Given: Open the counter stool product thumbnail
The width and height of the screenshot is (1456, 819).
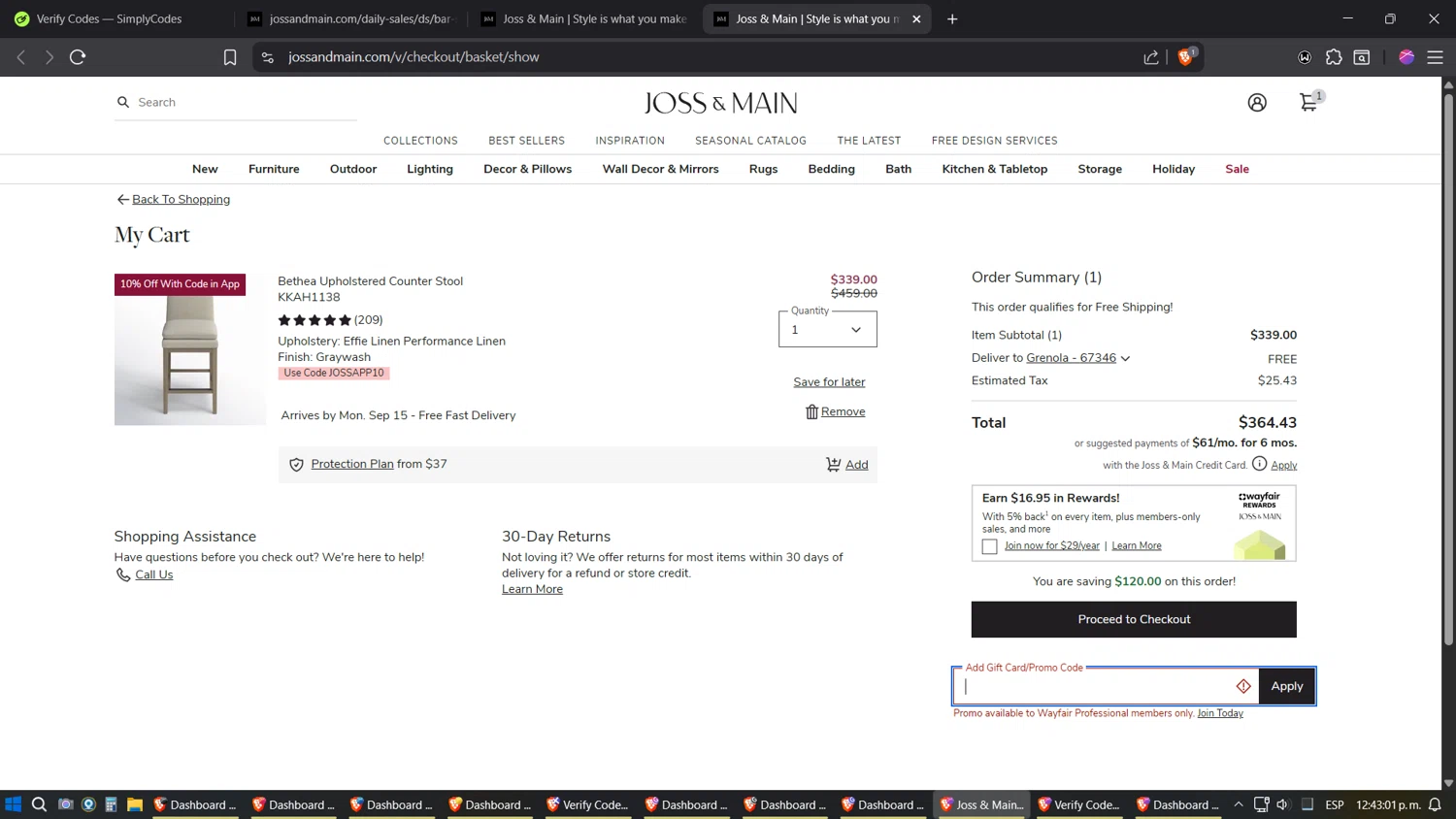Looking at the screenshot, I should 189,349.
